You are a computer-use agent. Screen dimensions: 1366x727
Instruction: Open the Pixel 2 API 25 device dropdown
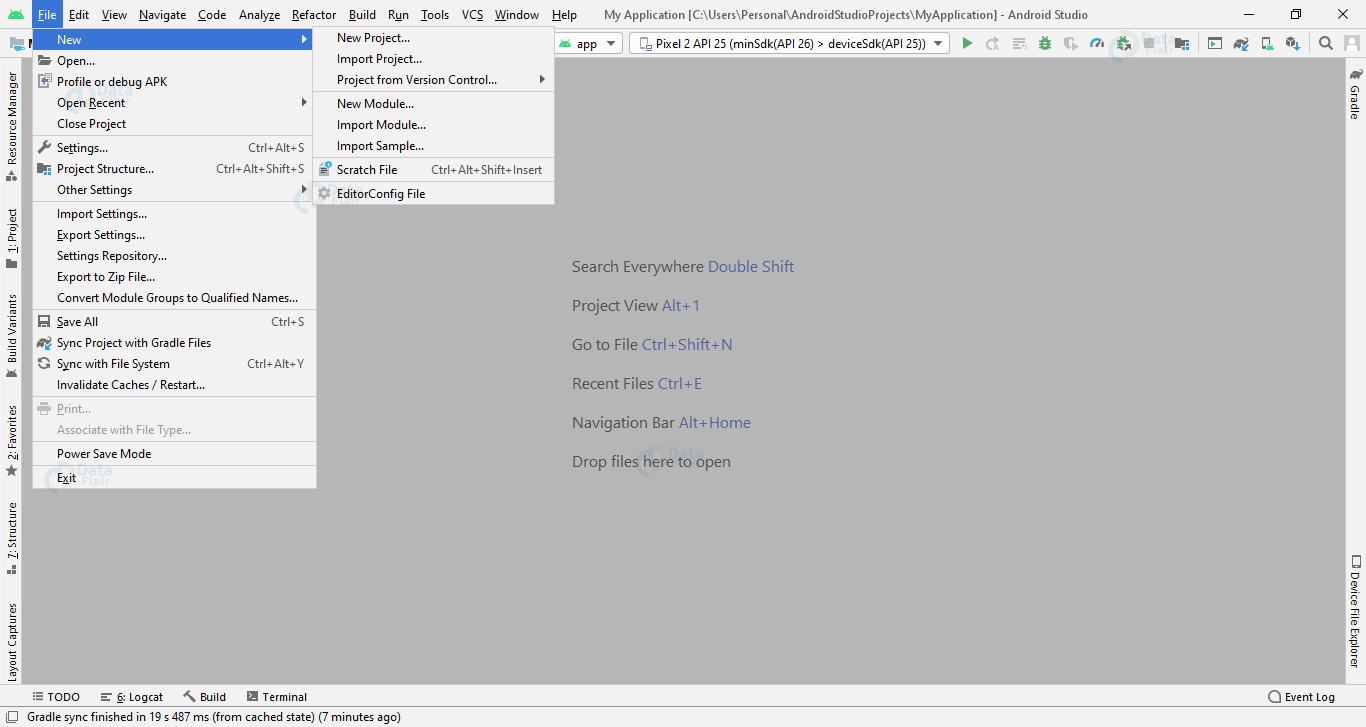(789, 43)
